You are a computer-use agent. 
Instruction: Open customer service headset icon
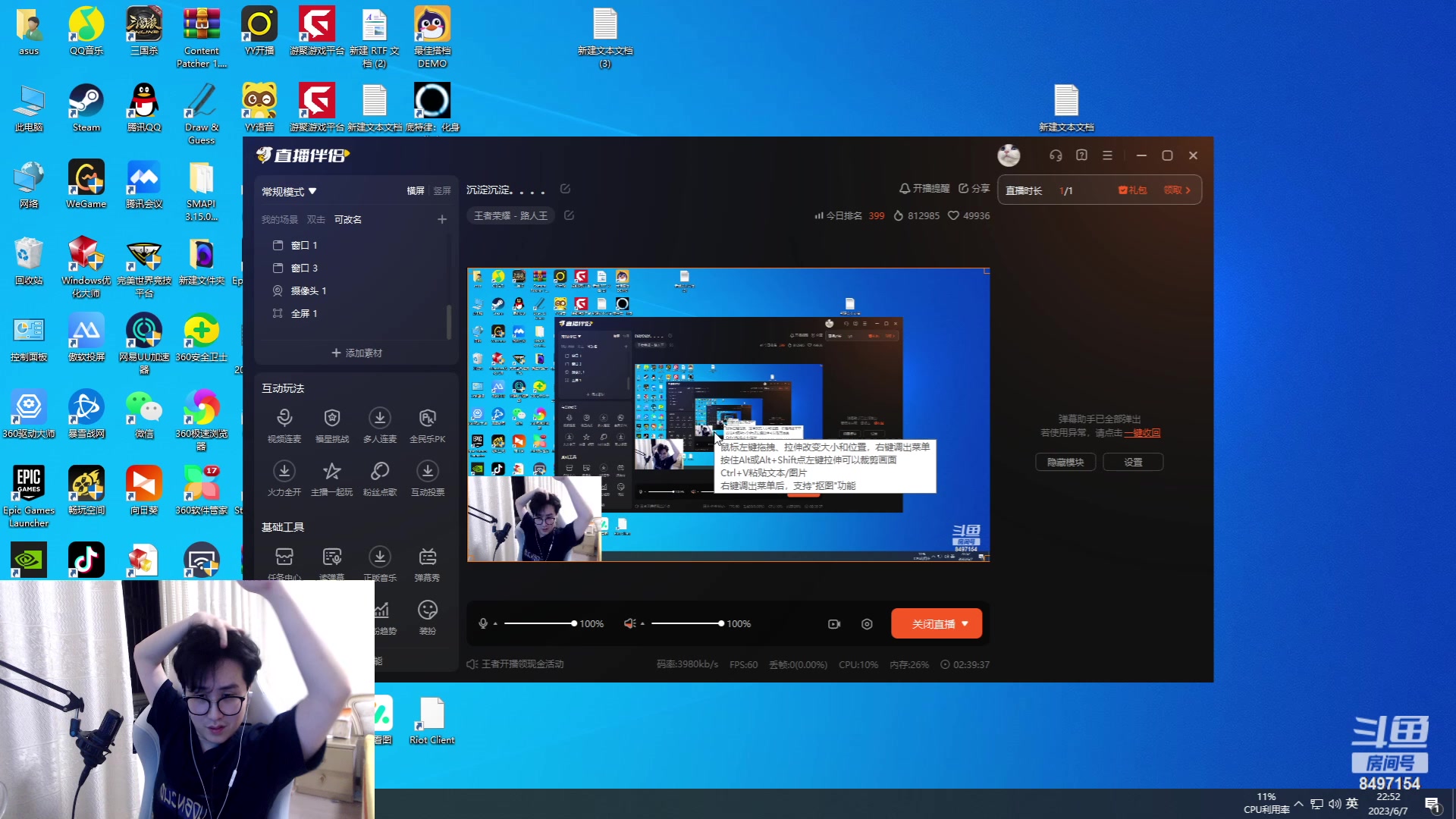[x=1056, y=155]
